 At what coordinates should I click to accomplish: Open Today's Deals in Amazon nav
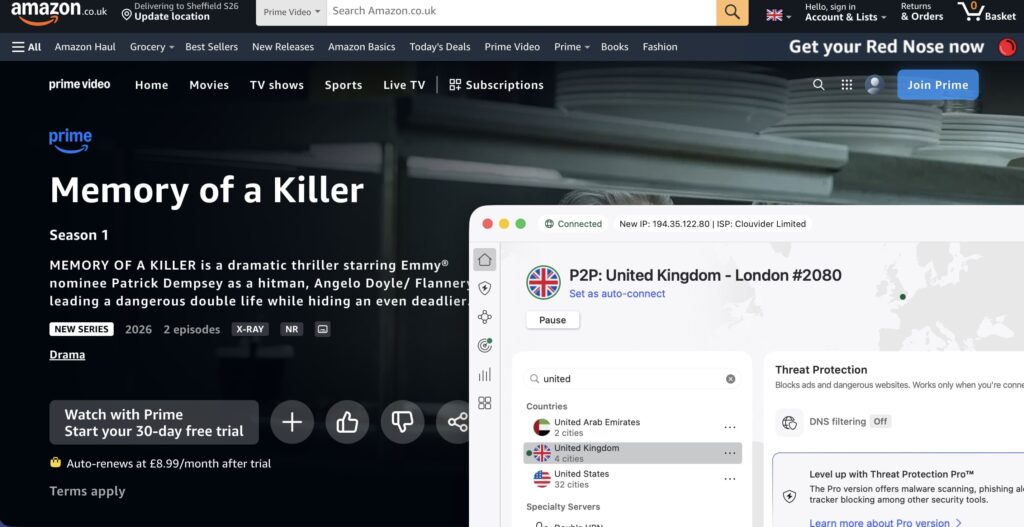click(440, 47)
